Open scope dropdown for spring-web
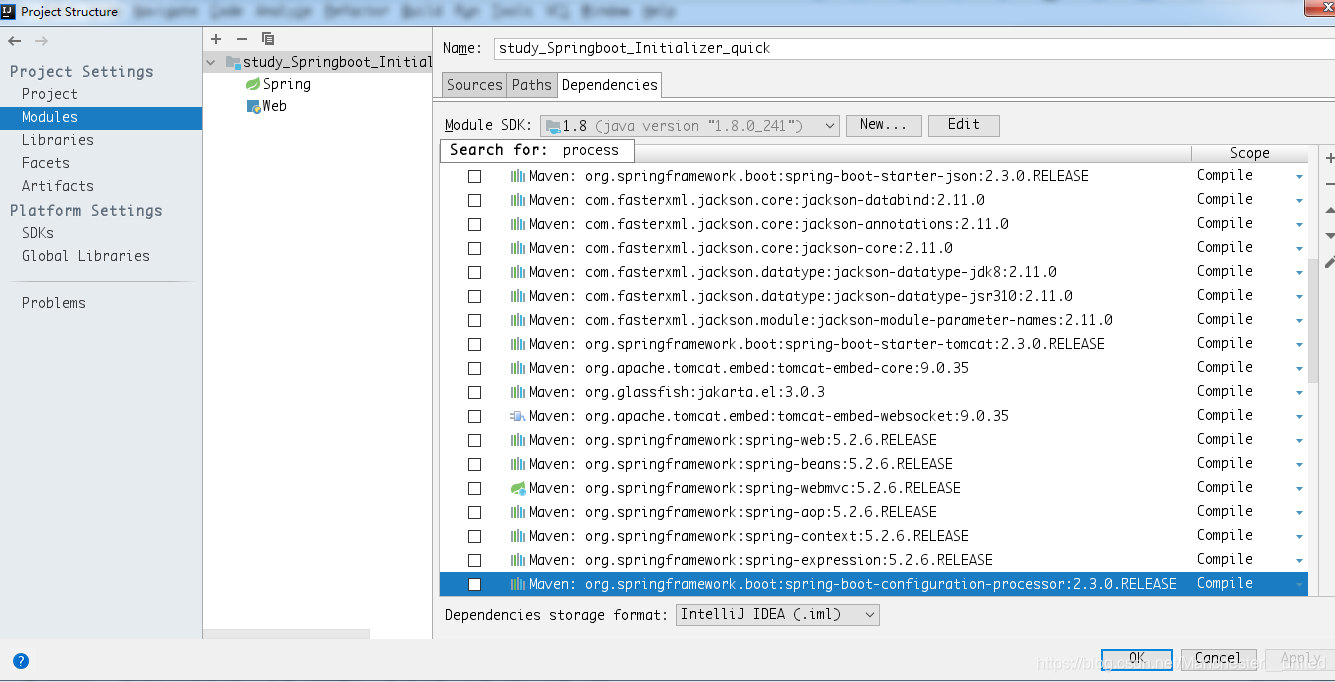 click(1299, 441)
